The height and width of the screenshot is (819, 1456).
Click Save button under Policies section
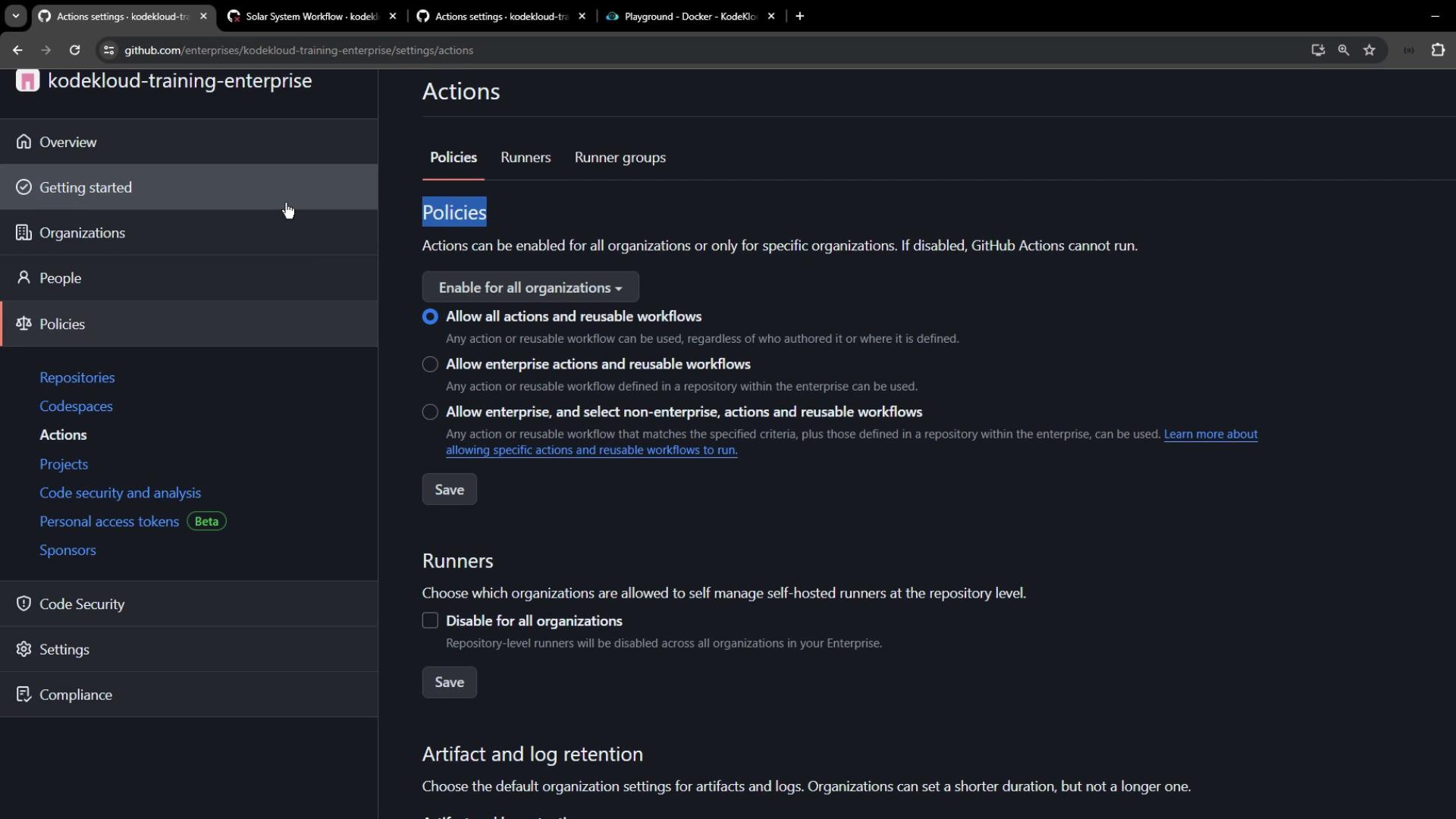coord(449,490)
